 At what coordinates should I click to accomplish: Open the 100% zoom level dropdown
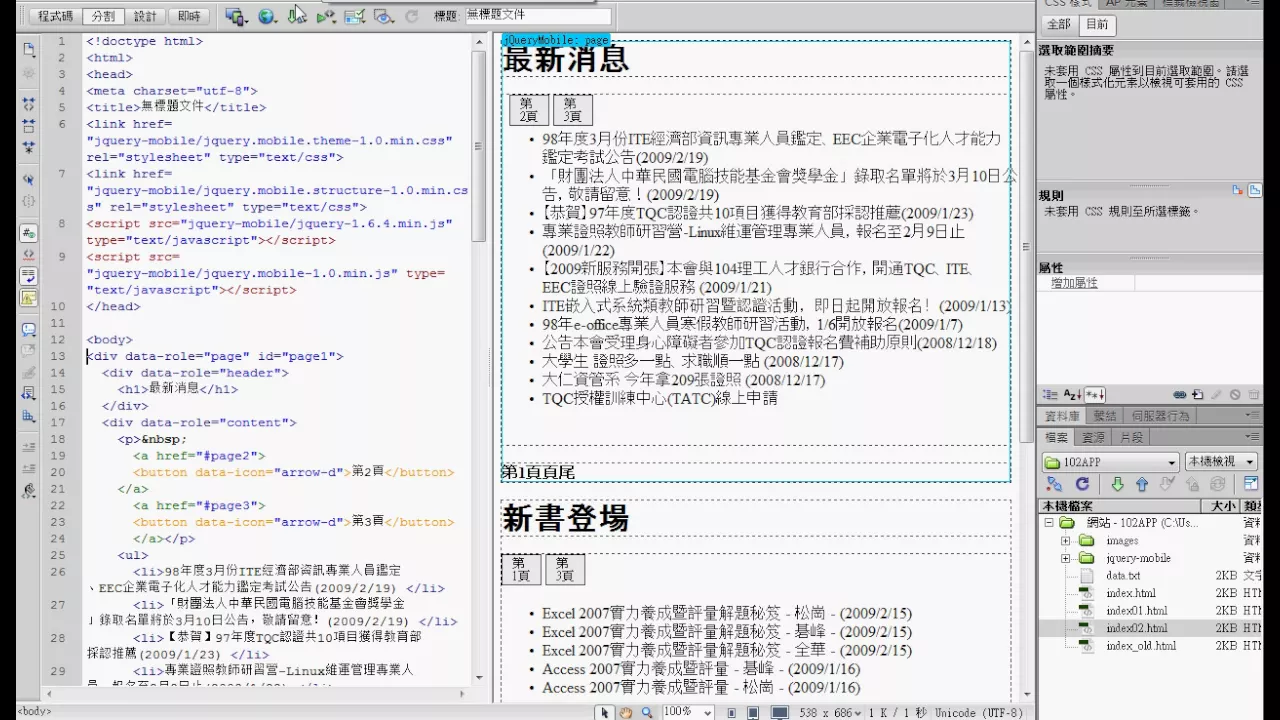coord(688,712)
